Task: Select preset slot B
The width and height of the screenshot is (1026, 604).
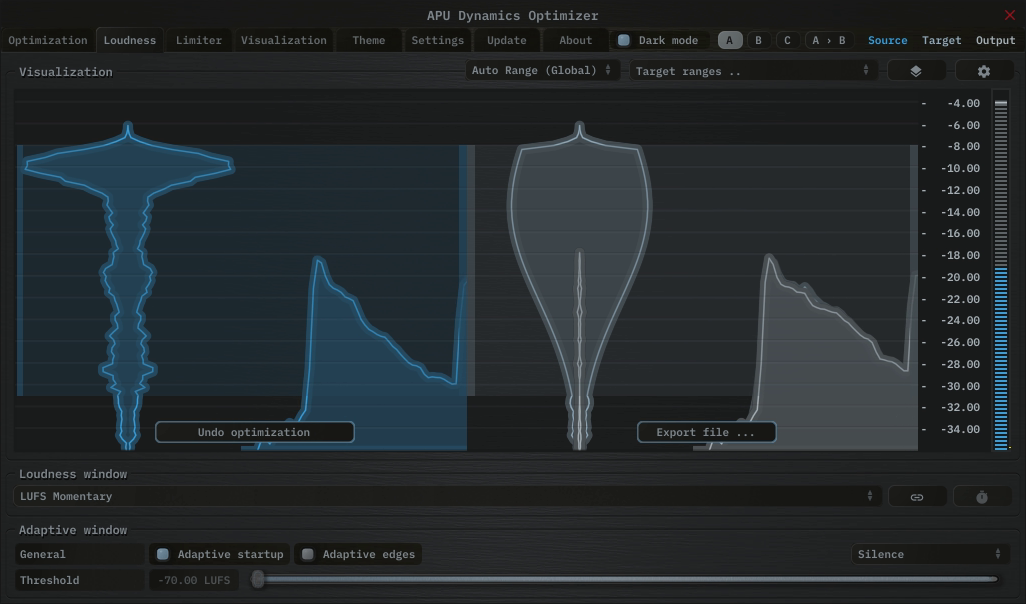Action: (758, 41)
